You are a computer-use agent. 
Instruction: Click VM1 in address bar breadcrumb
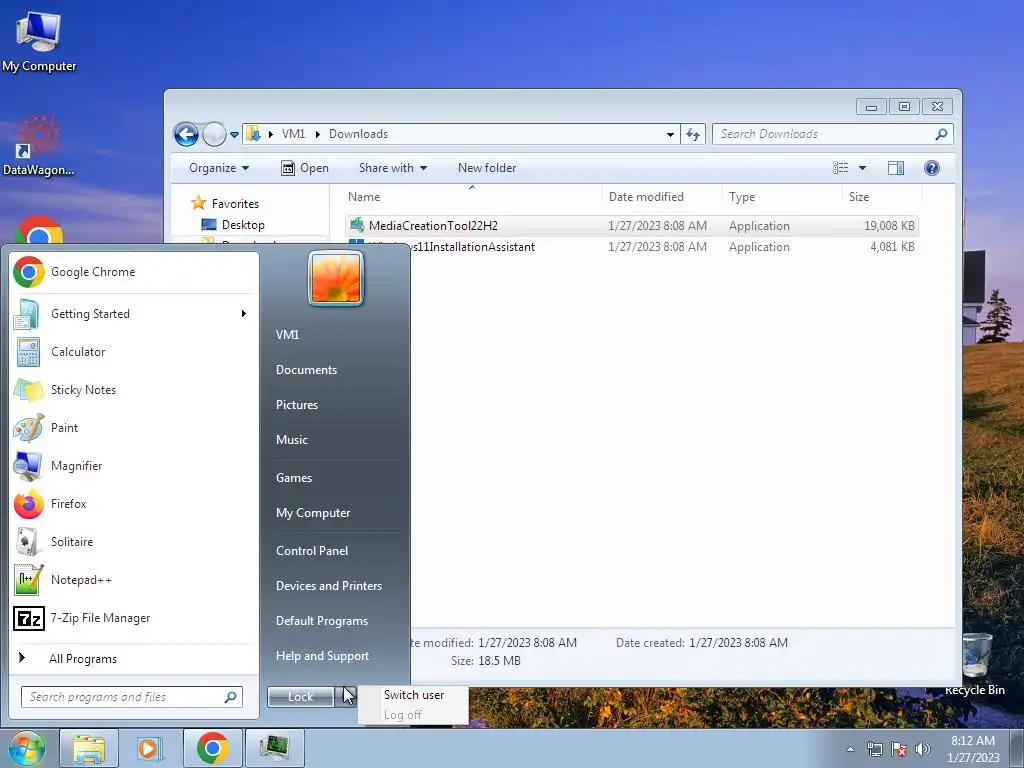pos(293,134)
